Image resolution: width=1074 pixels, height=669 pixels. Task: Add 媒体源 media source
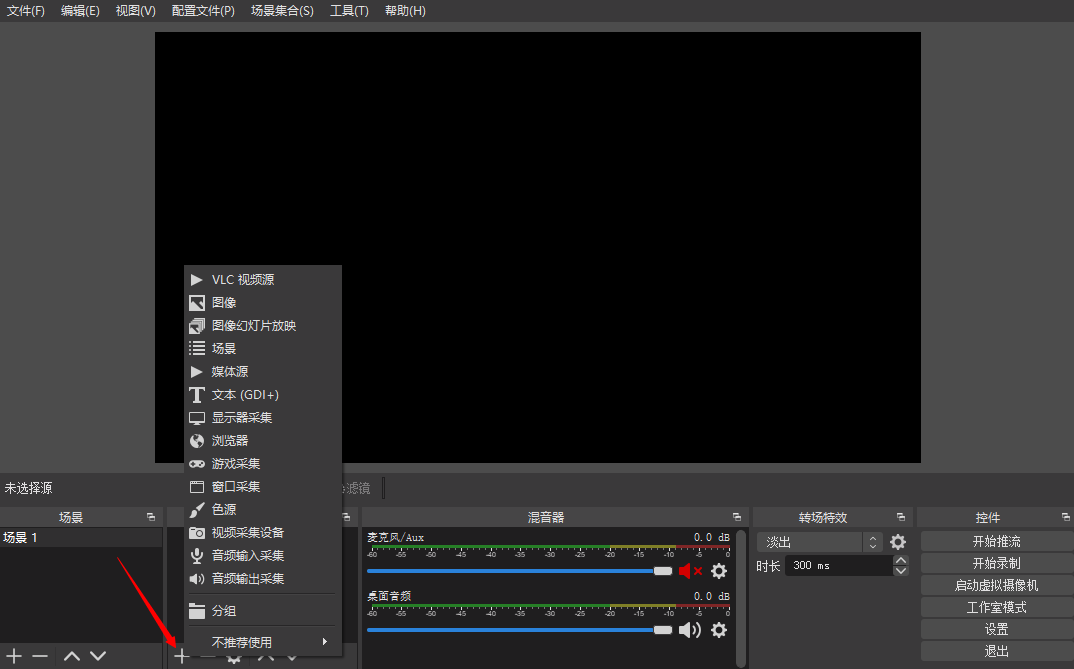tap(263, 372)
